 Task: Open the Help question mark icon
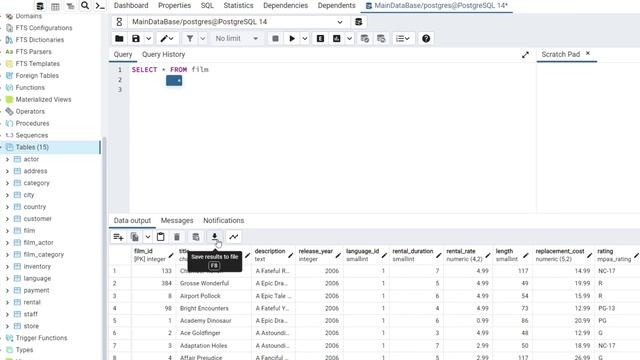pos(426,38)
